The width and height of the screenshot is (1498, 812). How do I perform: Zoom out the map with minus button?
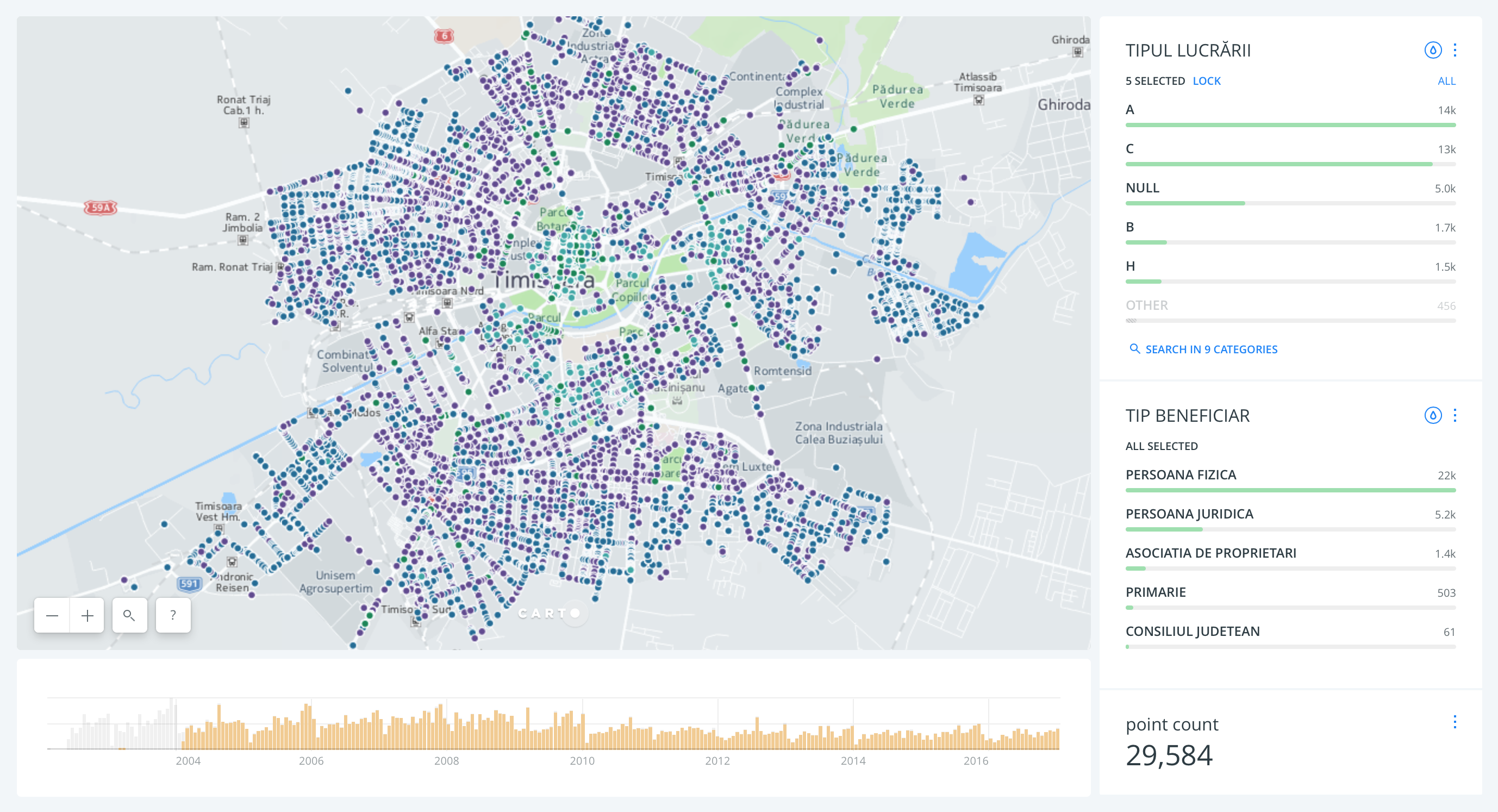tap(52, 615)
